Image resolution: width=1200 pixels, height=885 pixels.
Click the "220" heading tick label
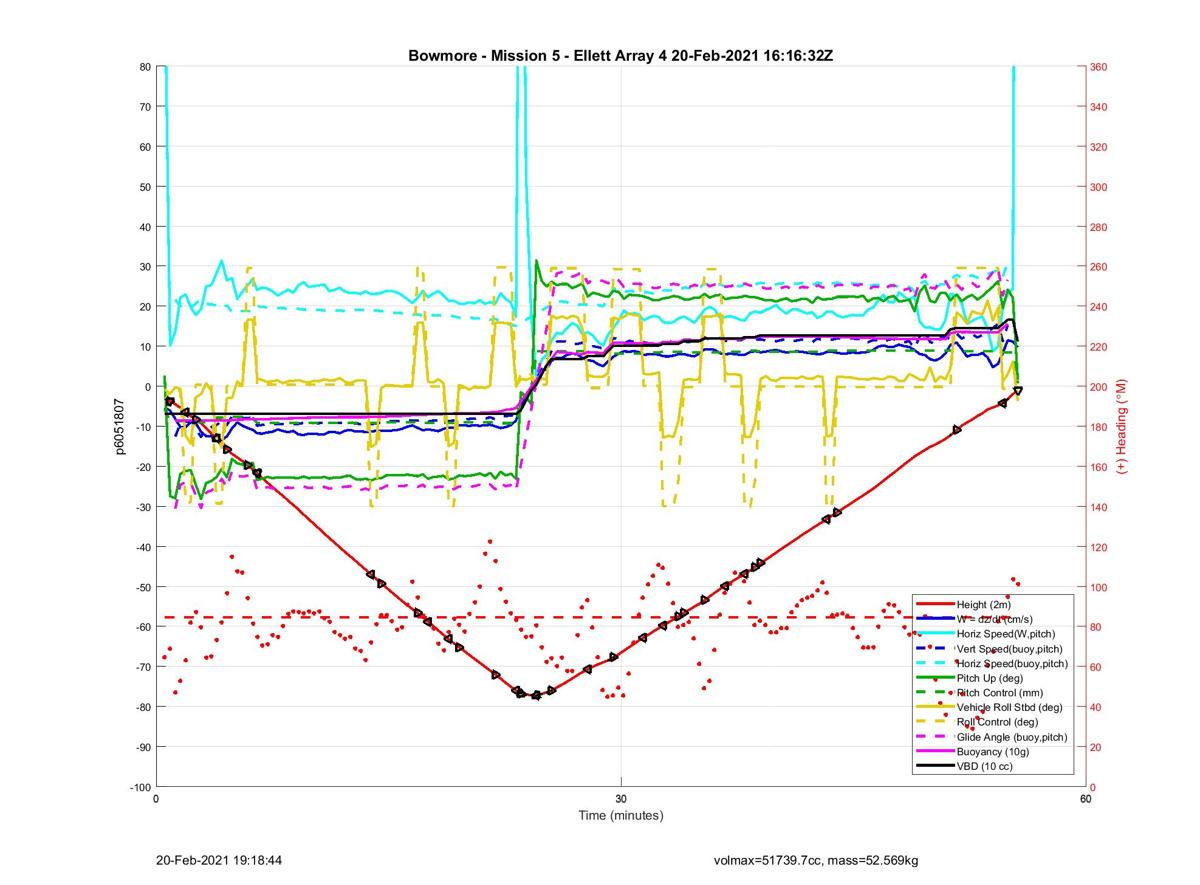tap(1100, 347)
